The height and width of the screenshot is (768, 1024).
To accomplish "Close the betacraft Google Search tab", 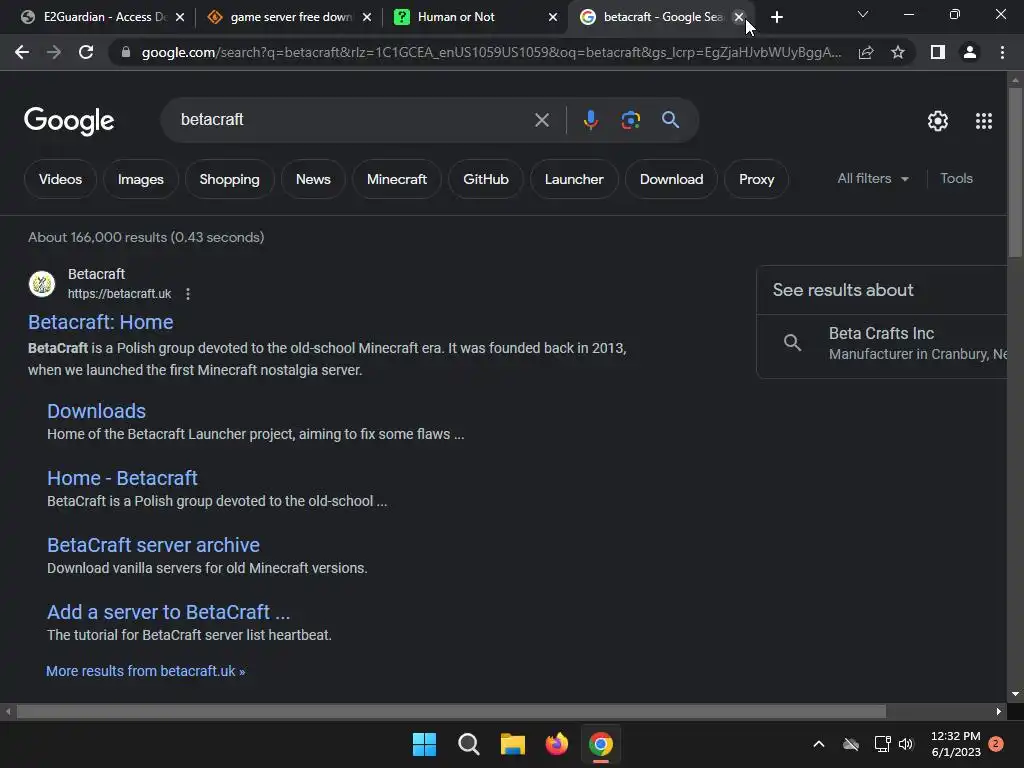I will click(739, 17).
